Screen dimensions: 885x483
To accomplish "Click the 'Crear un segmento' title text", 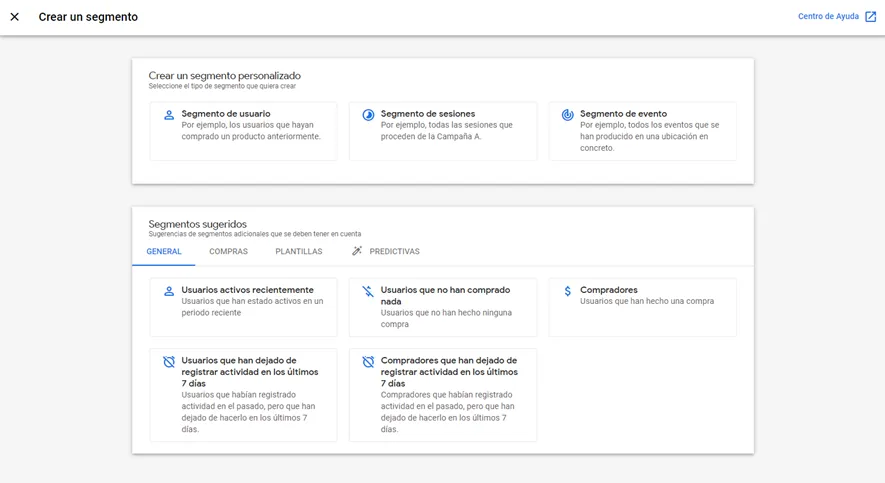I will coord(88,17).
